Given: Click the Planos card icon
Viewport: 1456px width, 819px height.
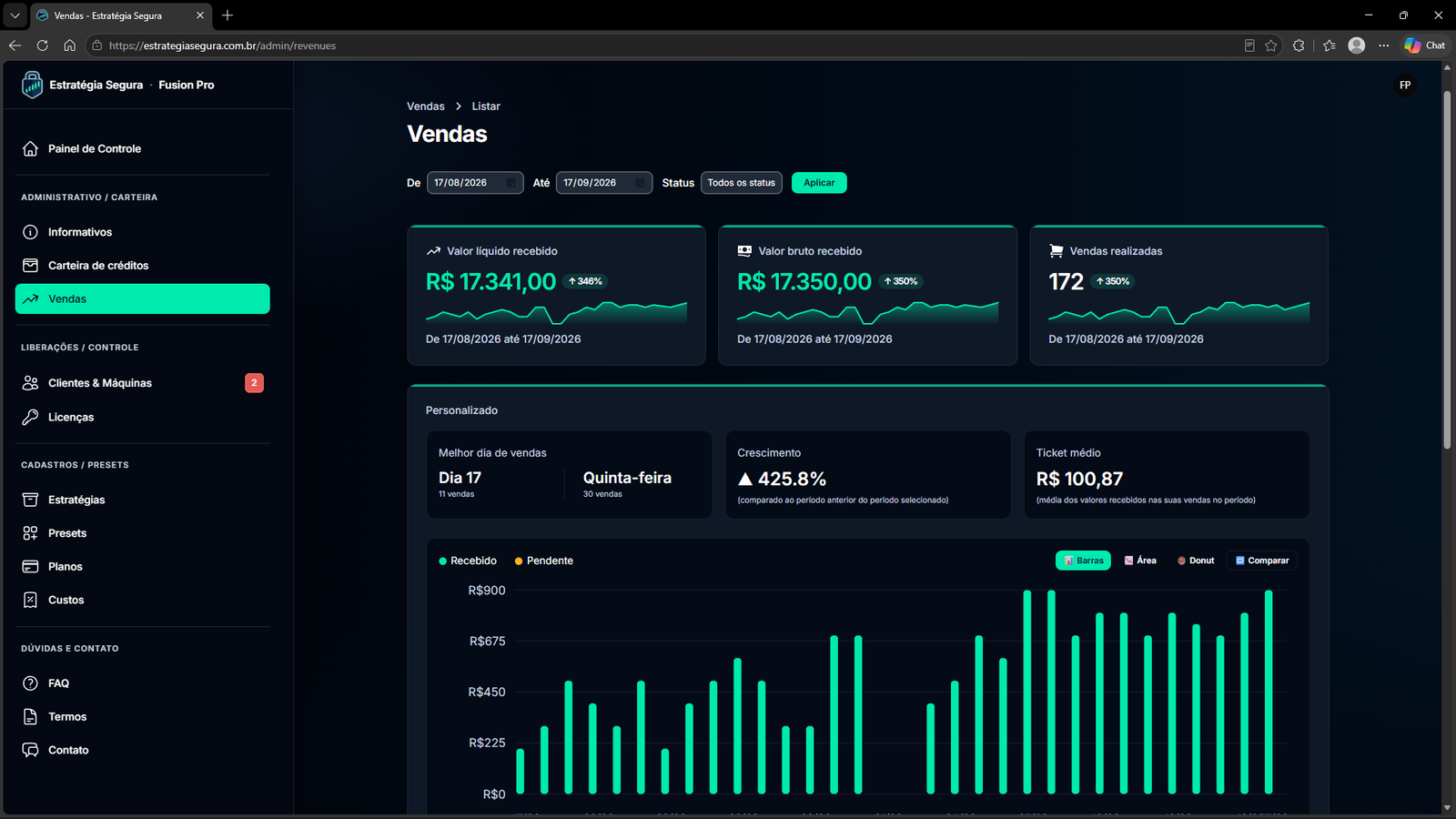Looking at the screenshot, I should [x=31, y=566].
